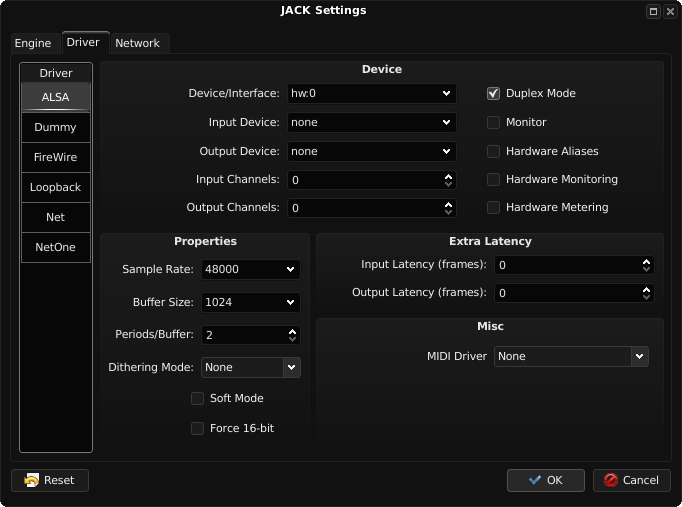Maximize the JACK Settings window
Image resolution: width=682 pixels, height=507 pixels.
click(x=653, y=12)
